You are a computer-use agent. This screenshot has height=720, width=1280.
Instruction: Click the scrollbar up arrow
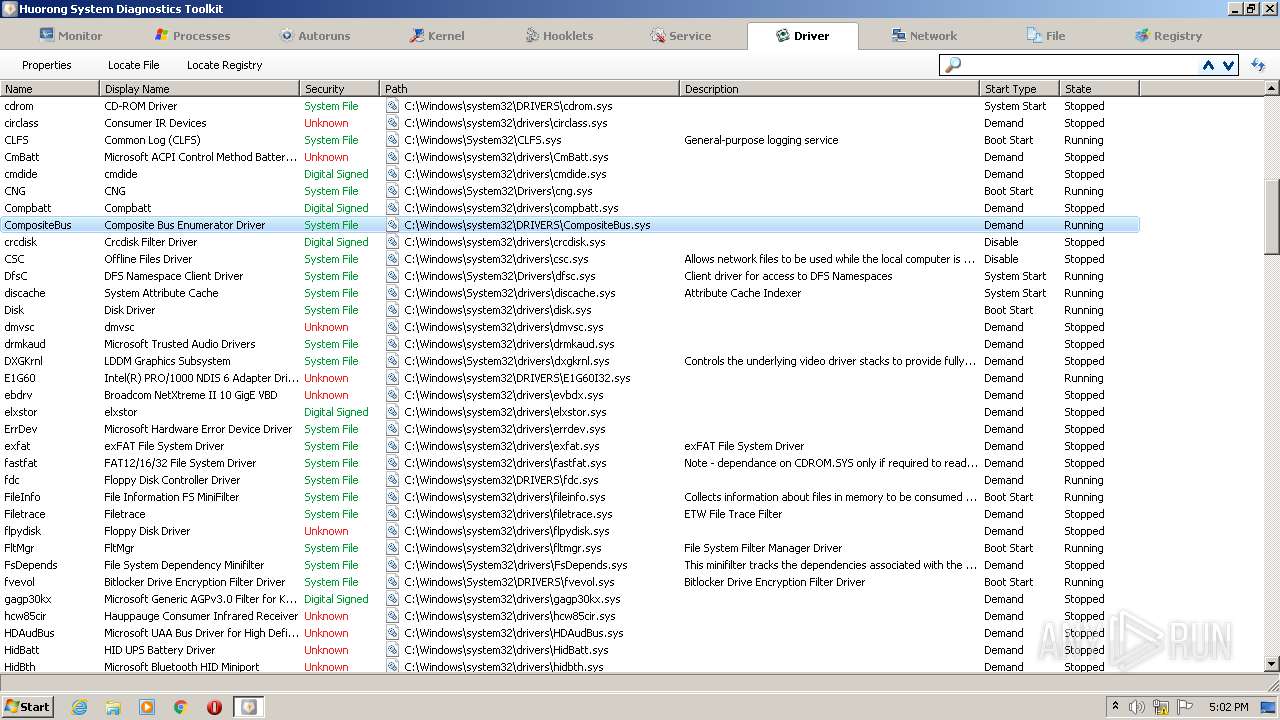1272,89
